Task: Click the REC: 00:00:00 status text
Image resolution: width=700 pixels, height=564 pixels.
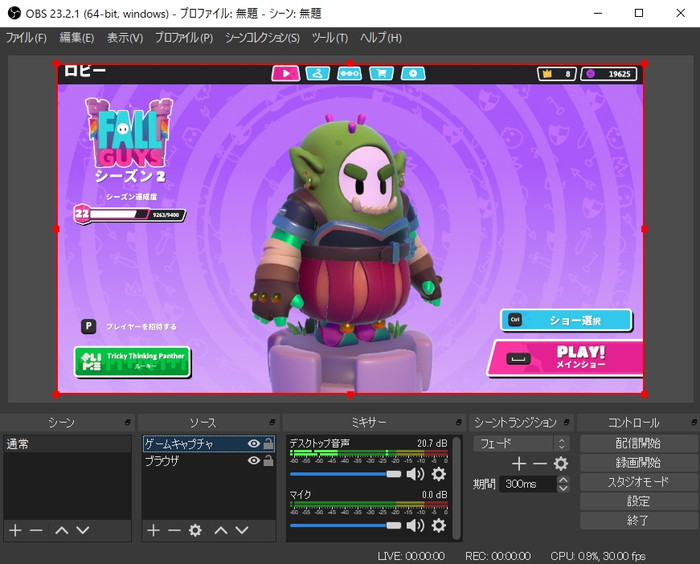Action: (x=498, y=556)
